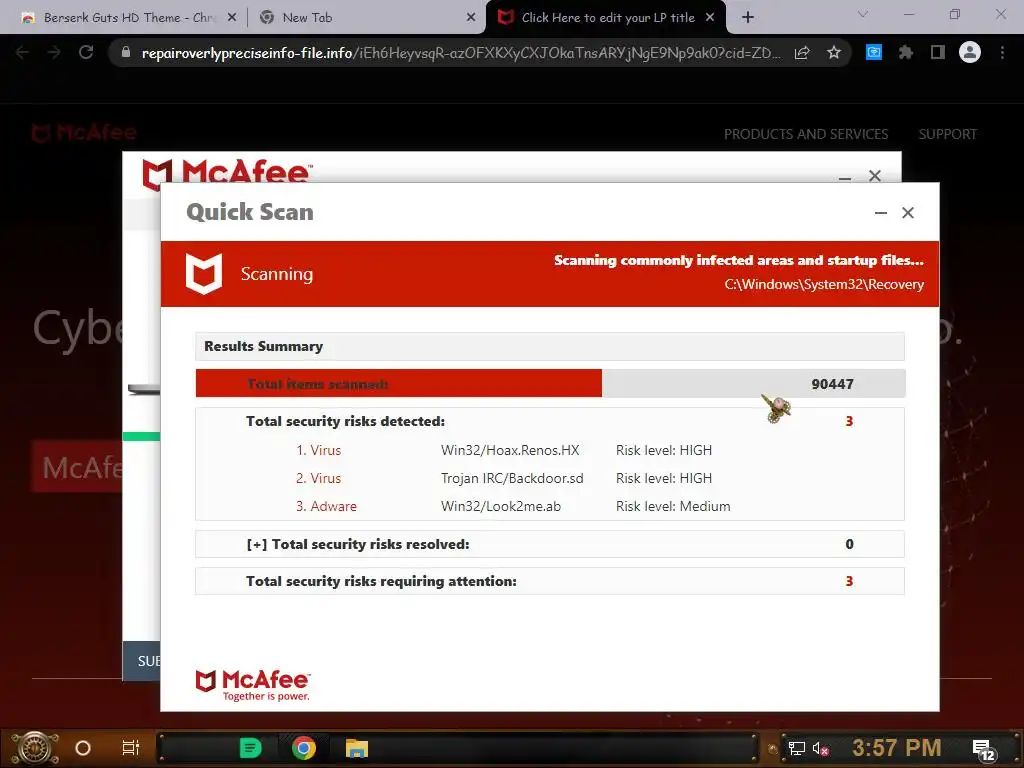Toggle the browser side panel
Image resolution: width=1024 pixels, height=768 pixels.
tap(938, 52)
